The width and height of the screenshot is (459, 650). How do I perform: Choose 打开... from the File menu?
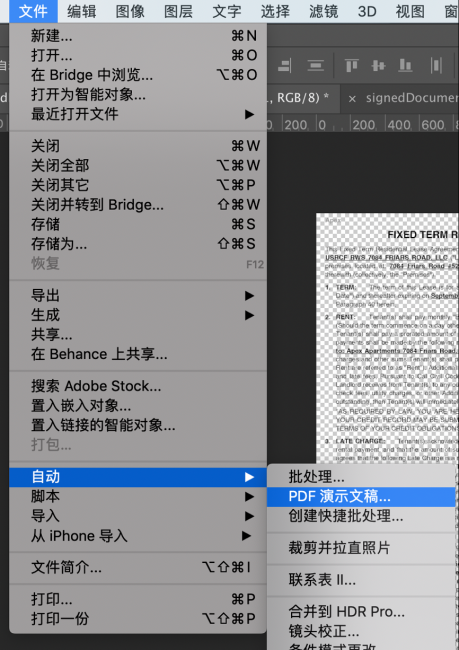tap(138, 55)
